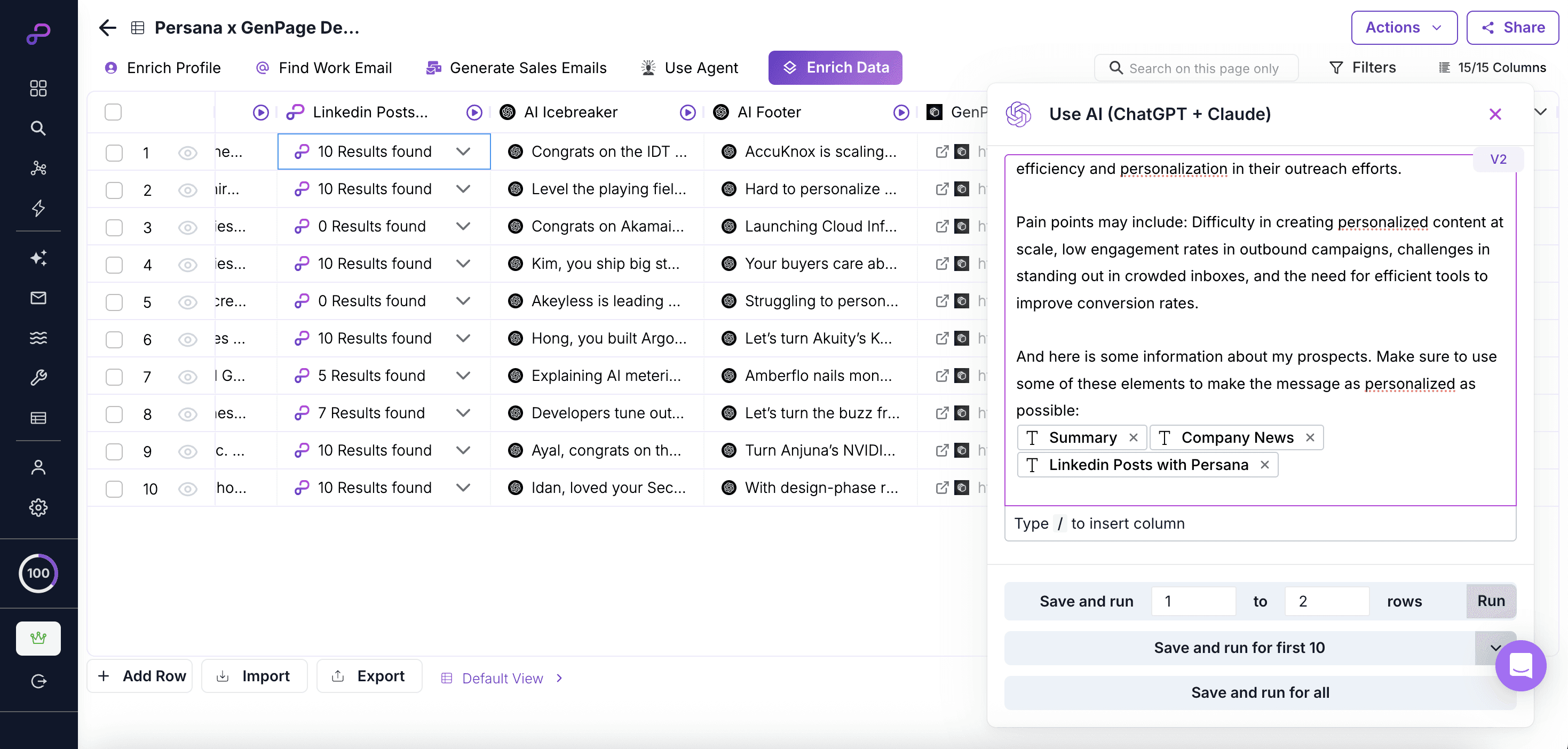Remove the Company News column tag
This screenshot has height=749, width=1568.
(x=1310, y=437)
